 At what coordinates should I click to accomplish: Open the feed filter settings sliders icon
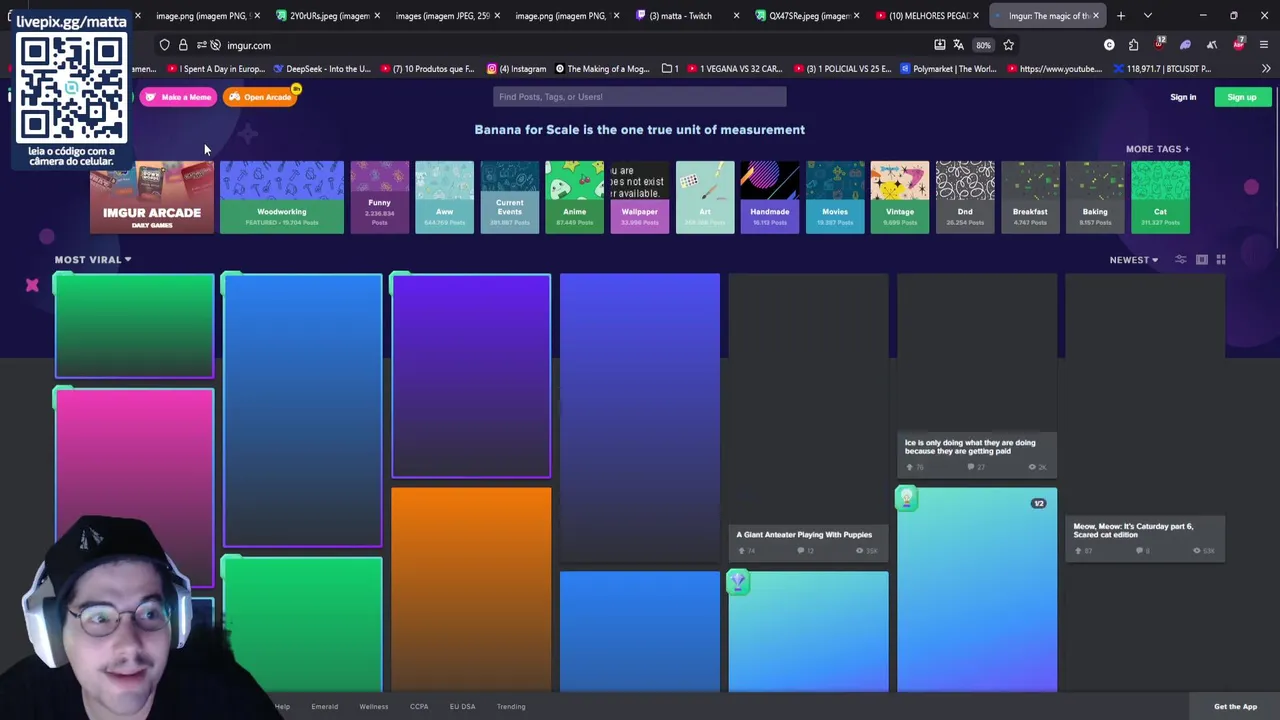1181,260
